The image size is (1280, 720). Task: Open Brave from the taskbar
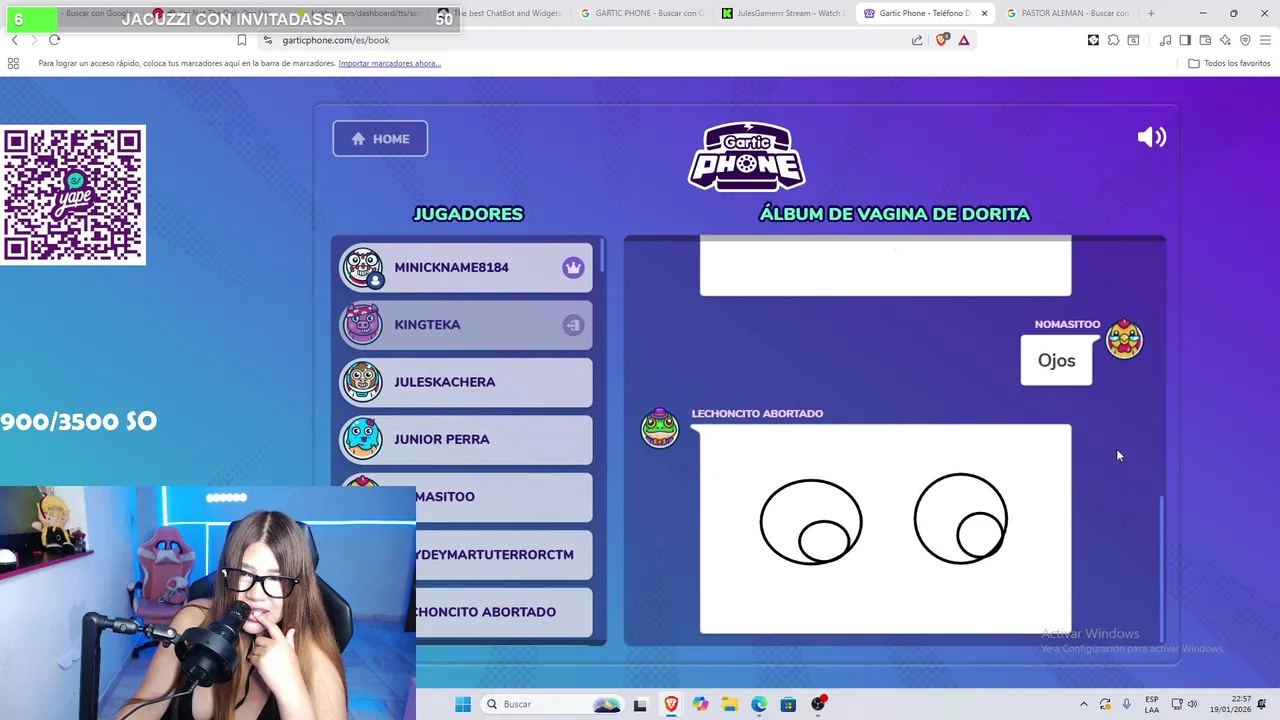point(671,704)
